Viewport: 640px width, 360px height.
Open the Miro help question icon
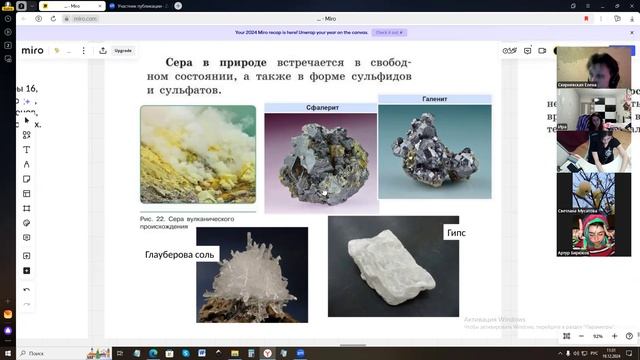629,336
